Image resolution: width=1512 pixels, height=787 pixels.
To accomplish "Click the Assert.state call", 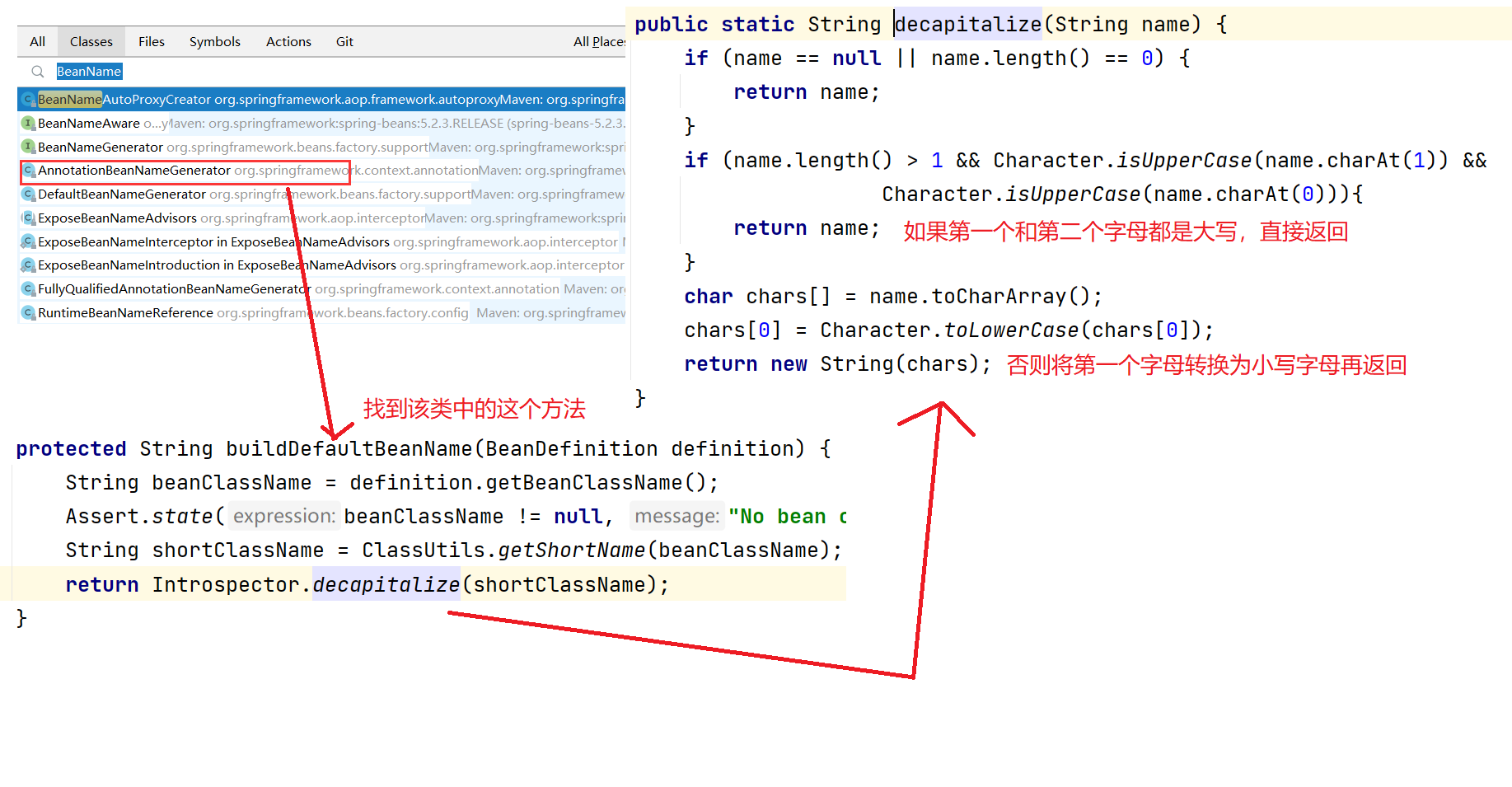I will [x=138, y=516].
